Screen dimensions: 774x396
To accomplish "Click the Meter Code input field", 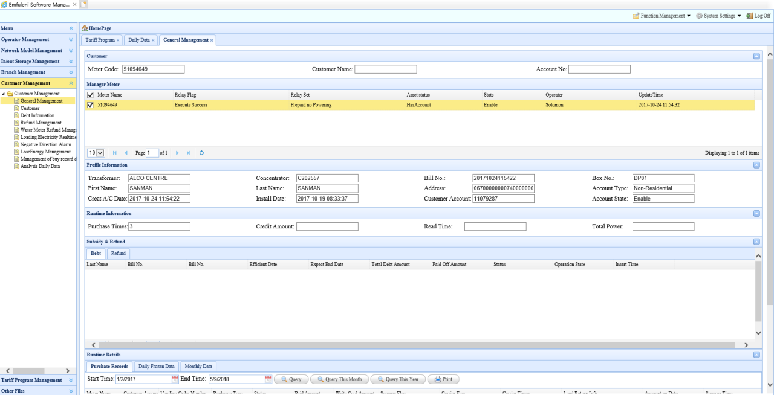I will pos(153,69).
